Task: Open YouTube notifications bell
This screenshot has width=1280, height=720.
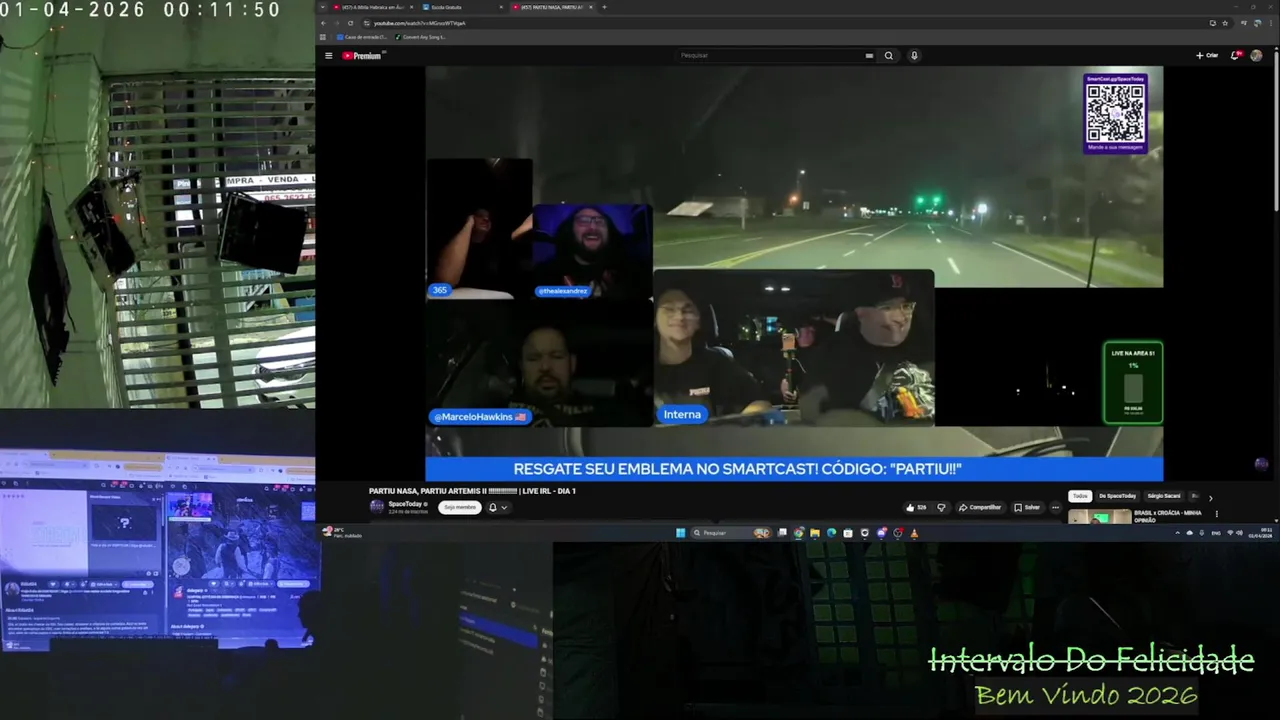Action: 1236,56
